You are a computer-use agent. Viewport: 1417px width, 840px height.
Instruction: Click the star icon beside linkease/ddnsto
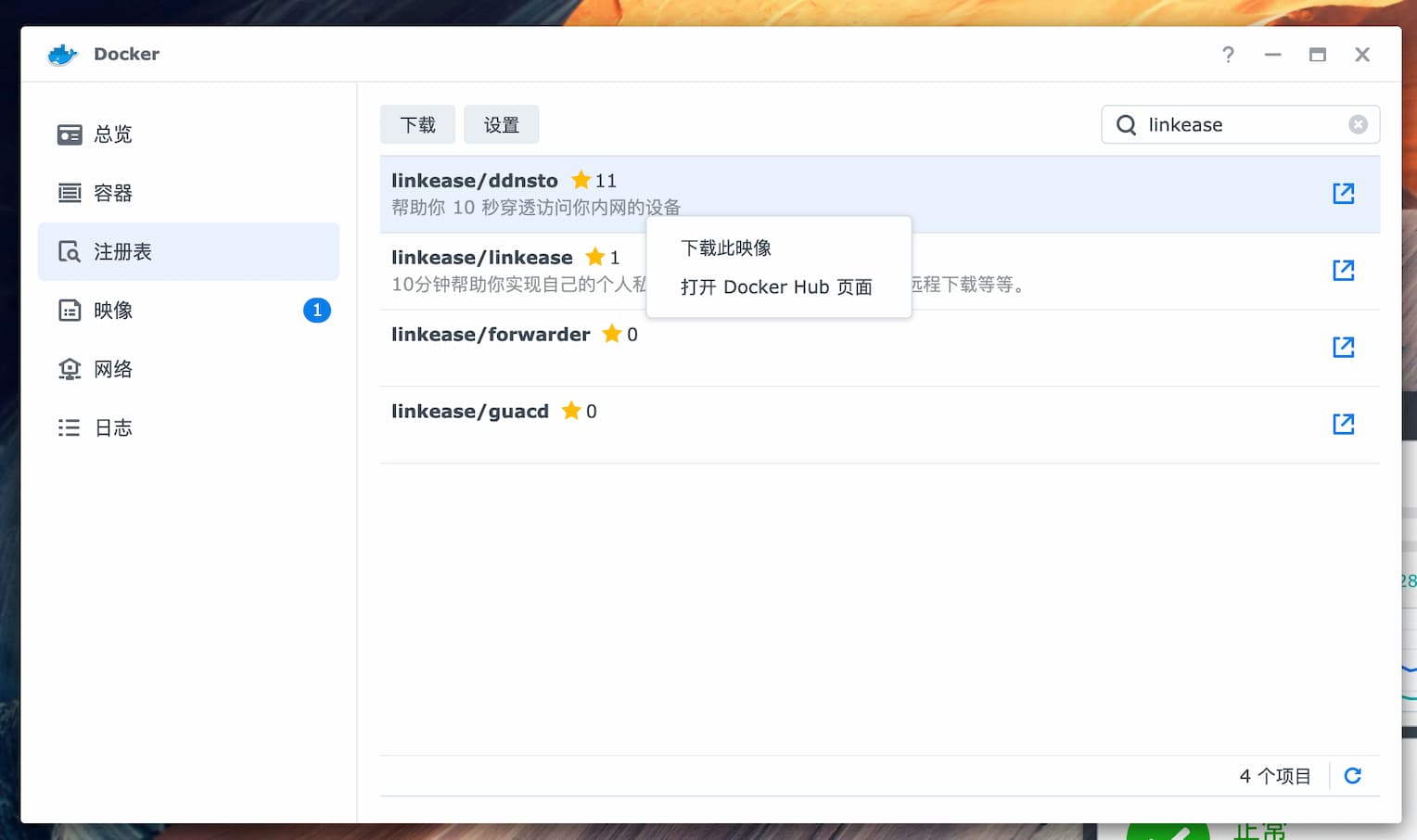[x=581, y=179]
